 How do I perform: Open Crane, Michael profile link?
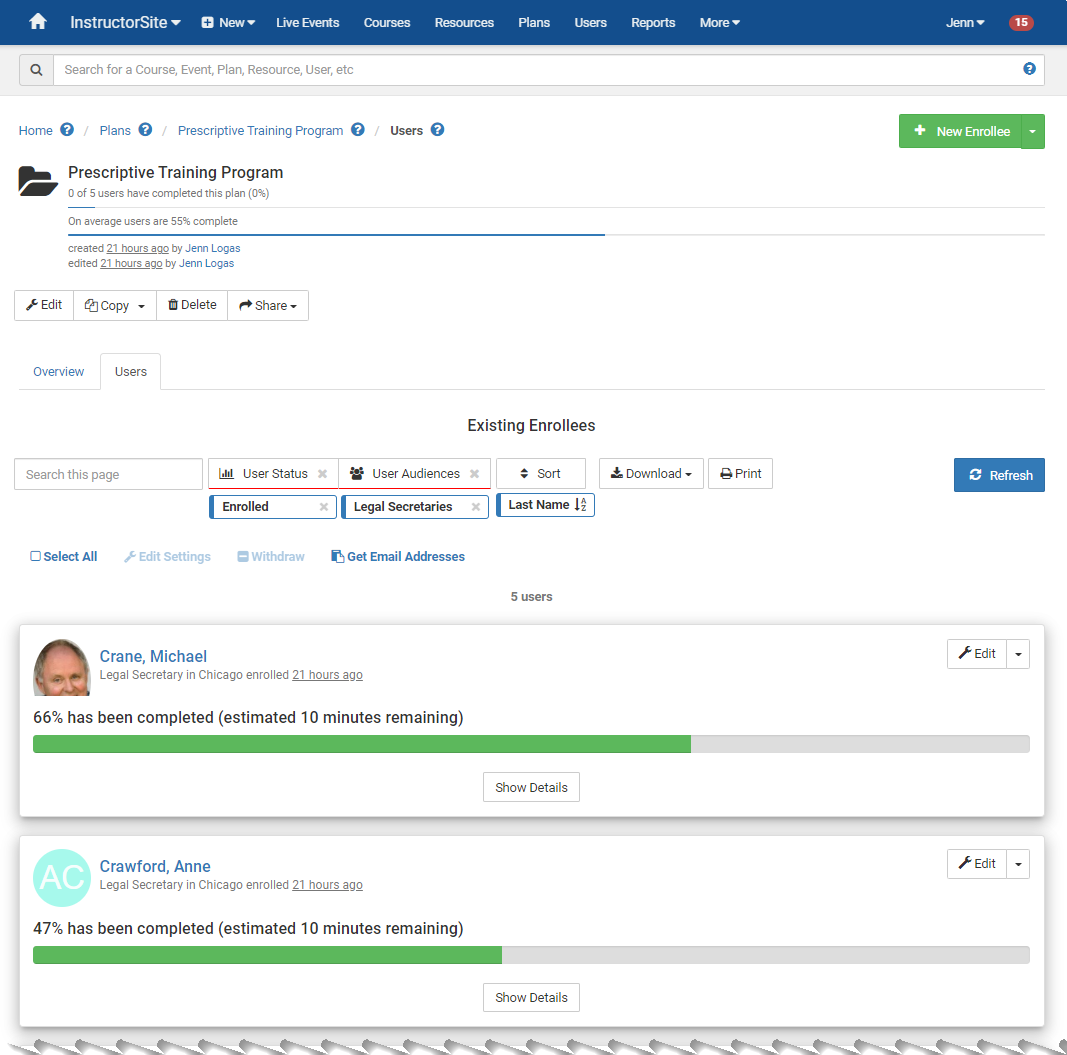click(153, 656)
